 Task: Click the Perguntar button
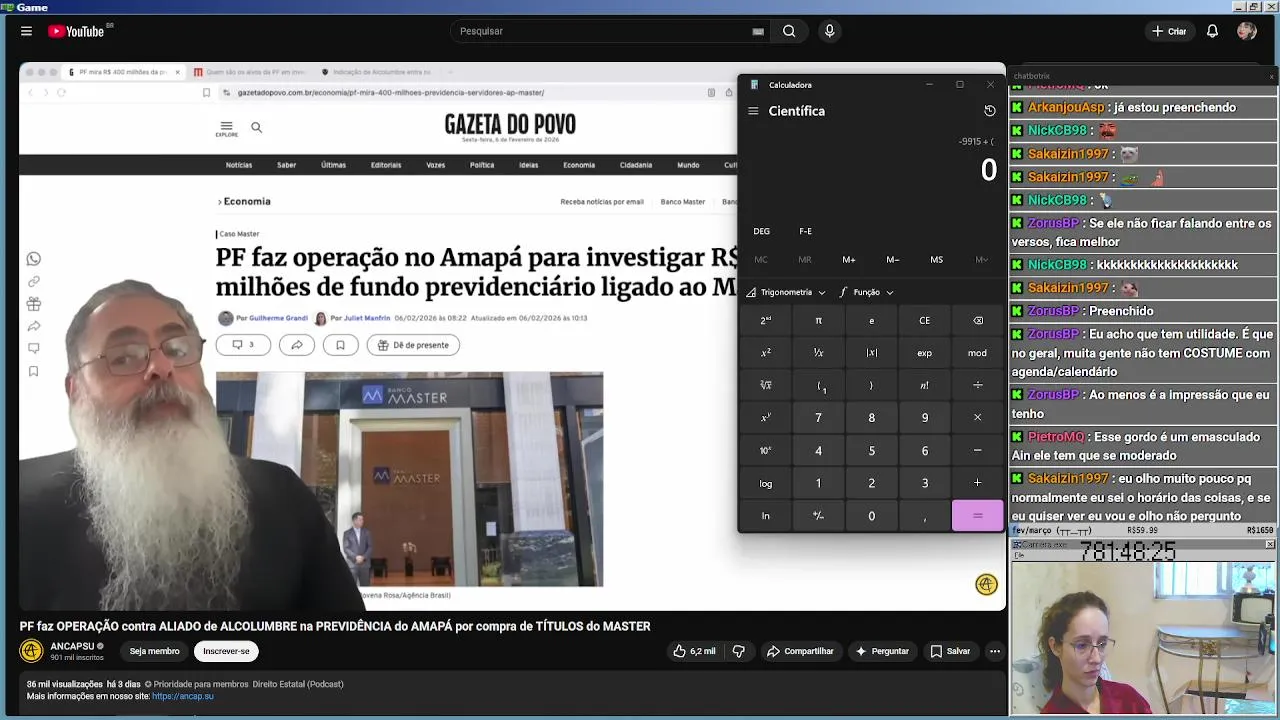point(881,651)
